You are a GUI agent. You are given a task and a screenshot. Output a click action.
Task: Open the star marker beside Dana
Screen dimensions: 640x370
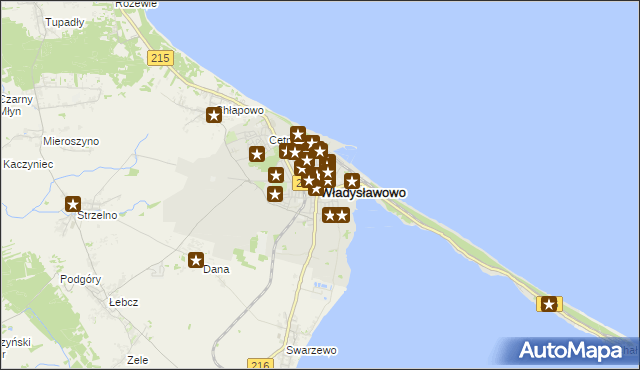pos(196,260)
